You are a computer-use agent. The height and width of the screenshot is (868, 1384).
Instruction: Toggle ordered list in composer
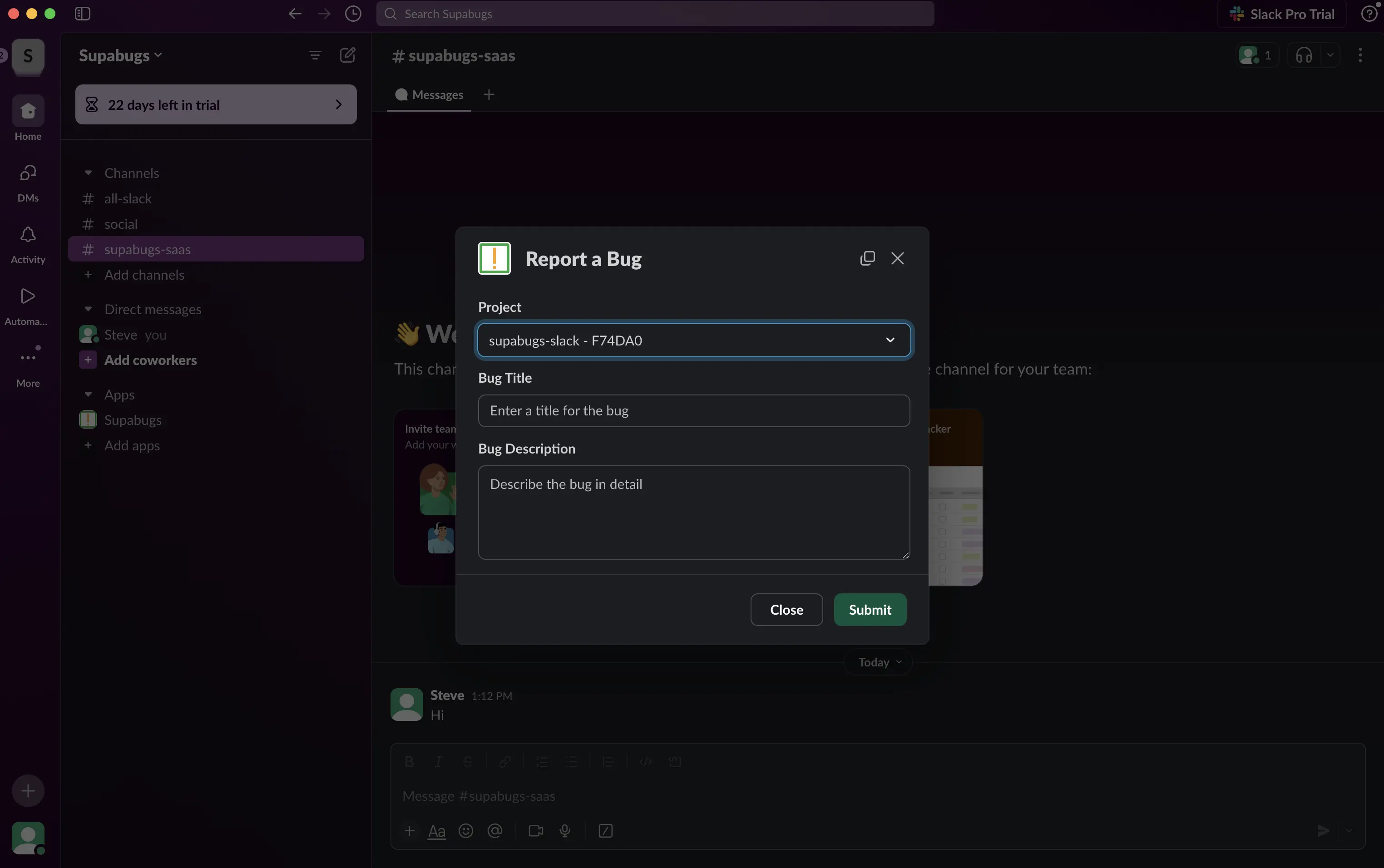pyautogui.click(x=542, y=762)
